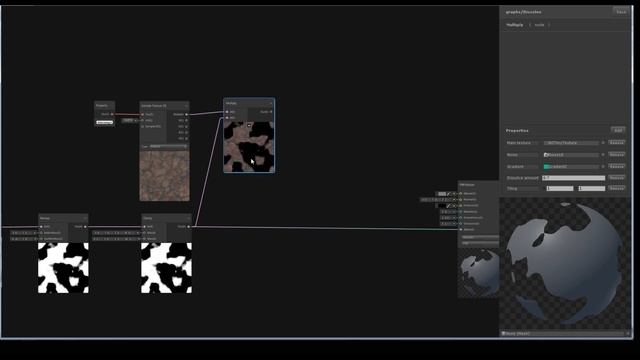This screenshot has height=360, width=640.
Task: Click the R output port on Sample Texture
Action: pos(187,120)
